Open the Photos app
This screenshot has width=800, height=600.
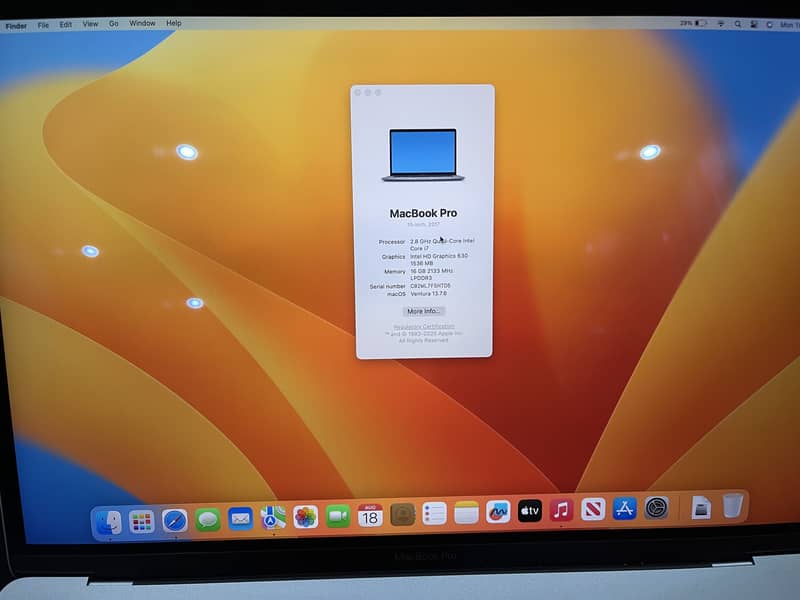coord(306,517)
